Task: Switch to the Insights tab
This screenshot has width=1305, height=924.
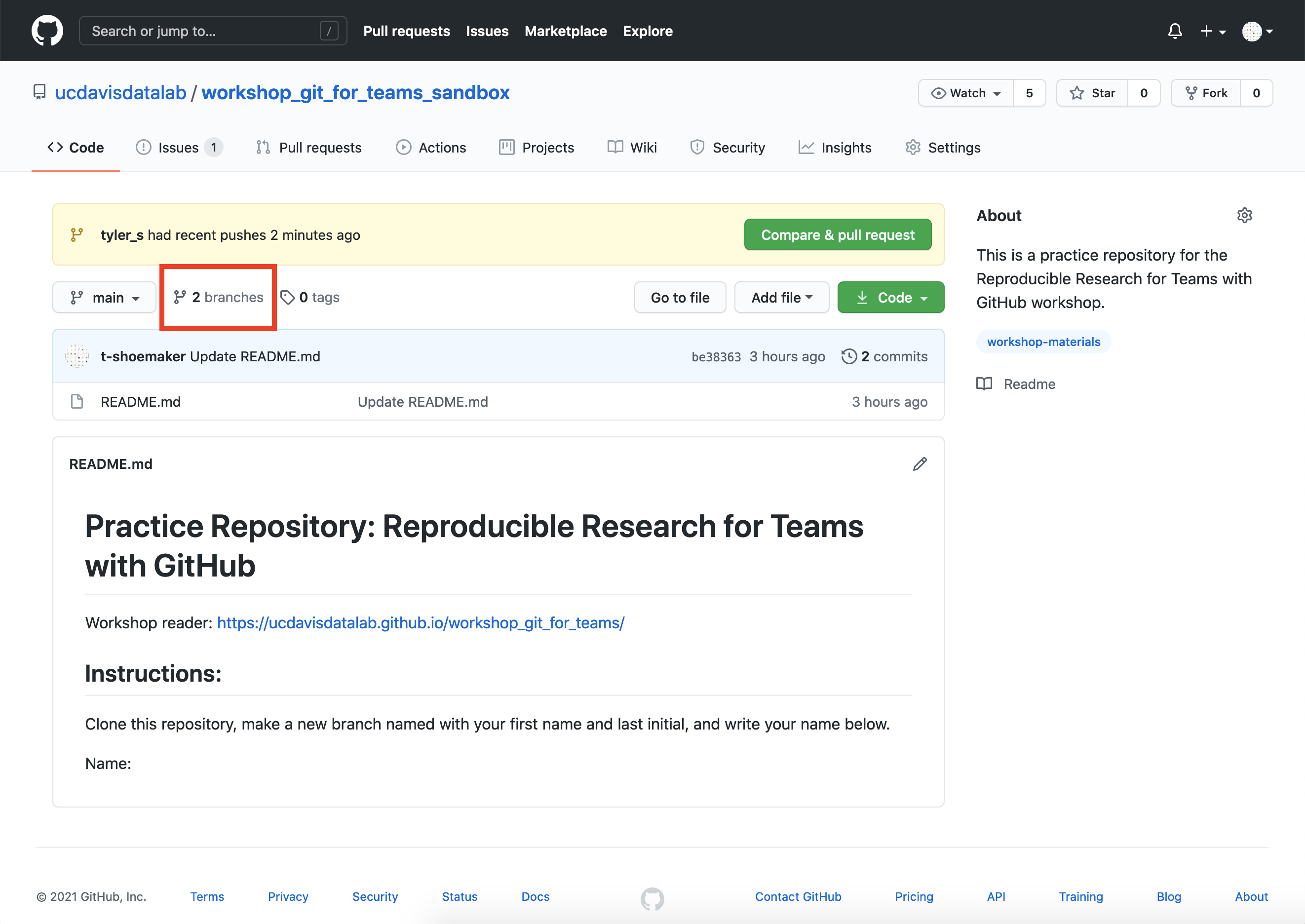Action: pyautogui.click(x=835, y=148)
